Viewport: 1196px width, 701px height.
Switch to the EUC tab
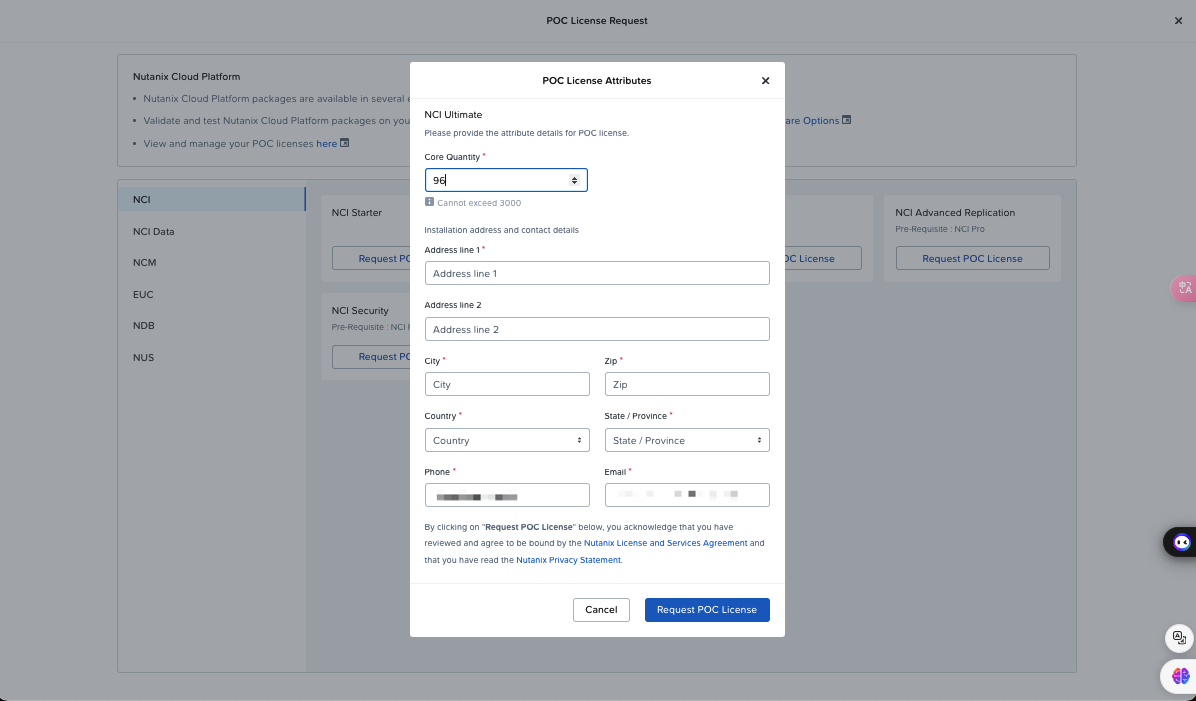pyautogui.click(x=212, y=294)
